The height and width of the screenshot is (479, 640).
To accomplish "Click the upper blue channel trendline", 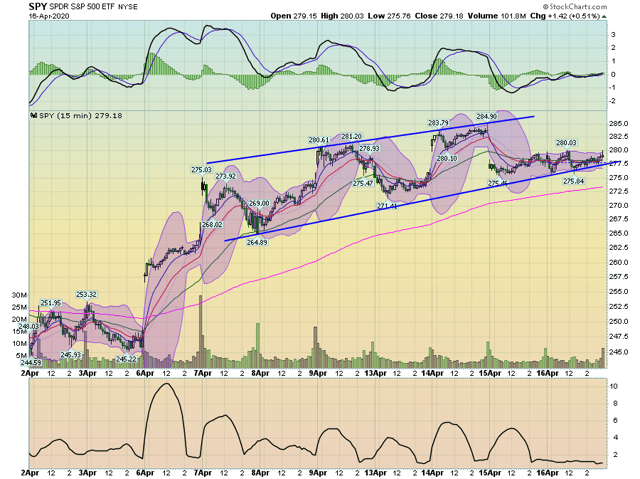I will pyautogui.click(x=370, y=140).
